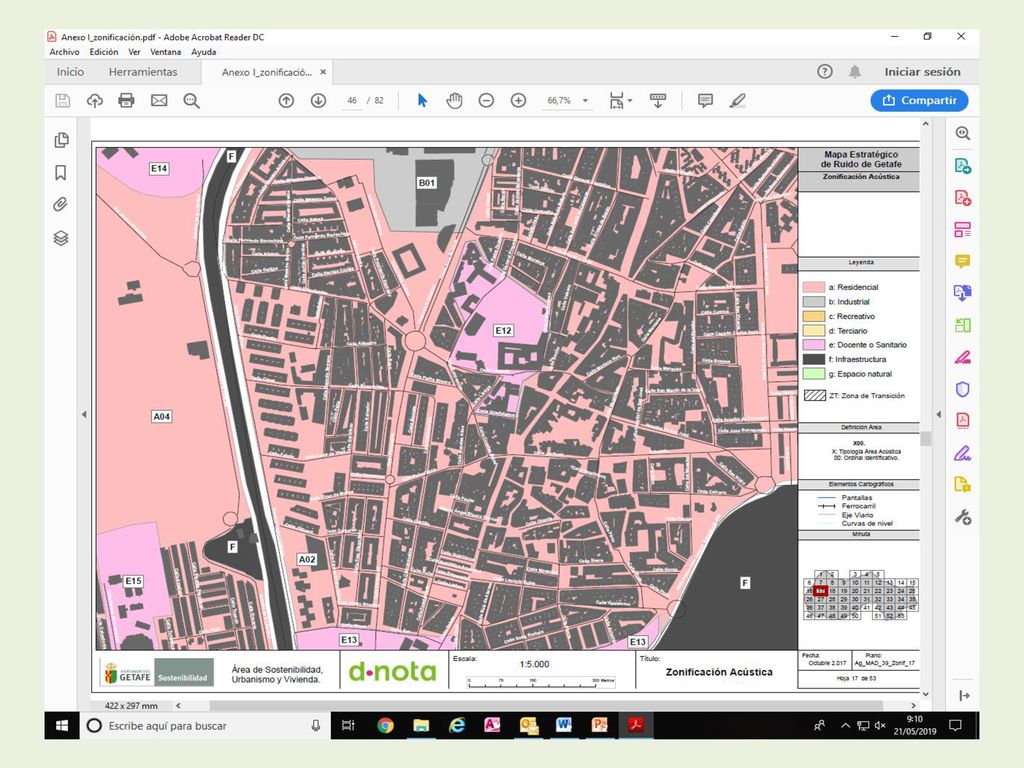Open Chrome from the taskbar

pos(385,726)
